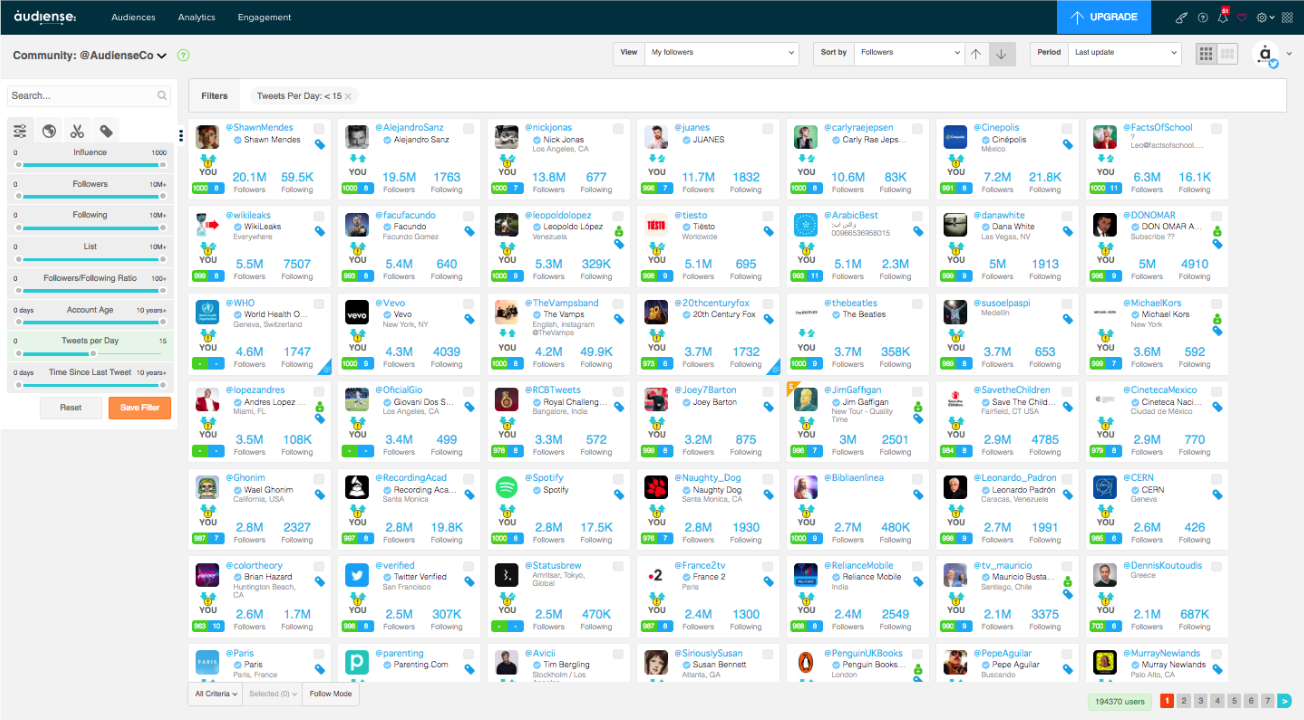Viewport: 1304px width, 720px height.
Task: Select the AlejandroSanz card checkbox
Action: [x=468, y=129]
